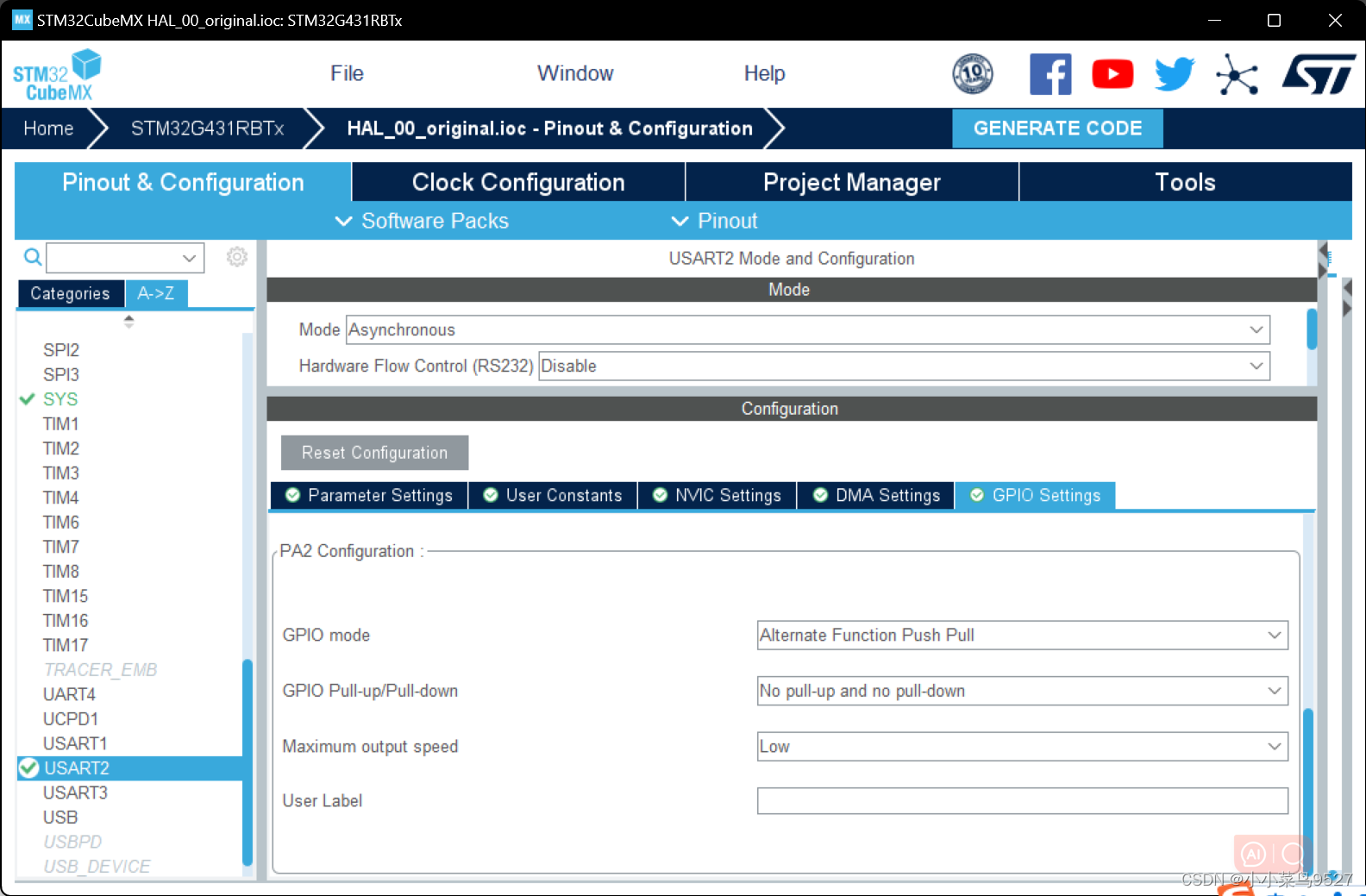
Task: Open the Hardware Flow Control dropdown
Action: coord(904,366)
